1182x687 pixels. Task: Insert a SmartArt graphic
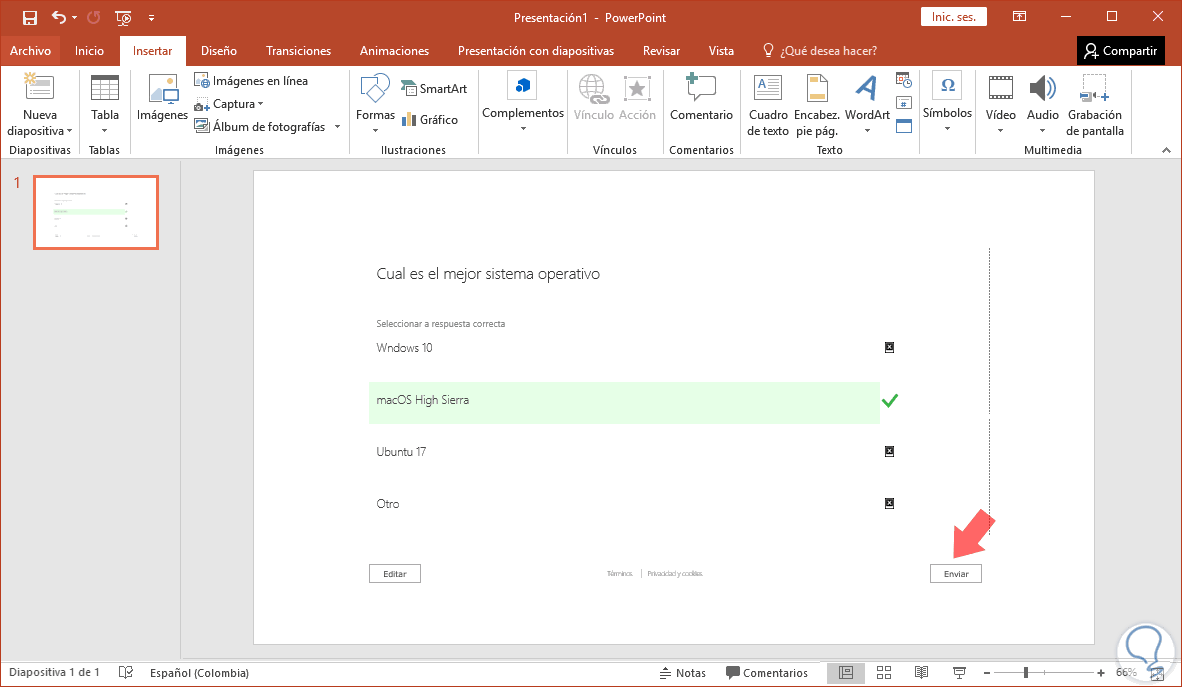click(434, 89)
